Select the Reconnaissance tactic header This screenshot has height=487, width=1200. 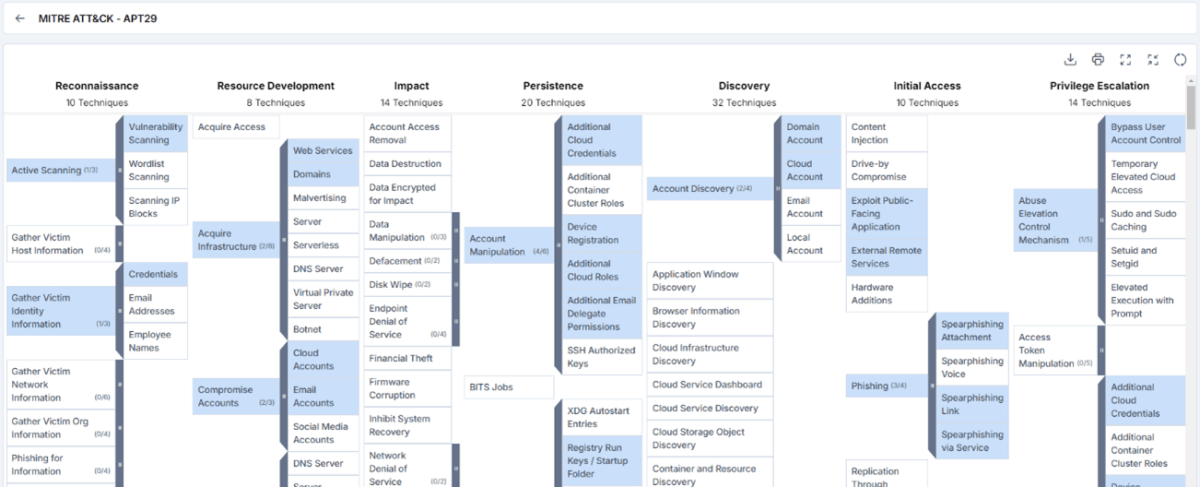97,86
